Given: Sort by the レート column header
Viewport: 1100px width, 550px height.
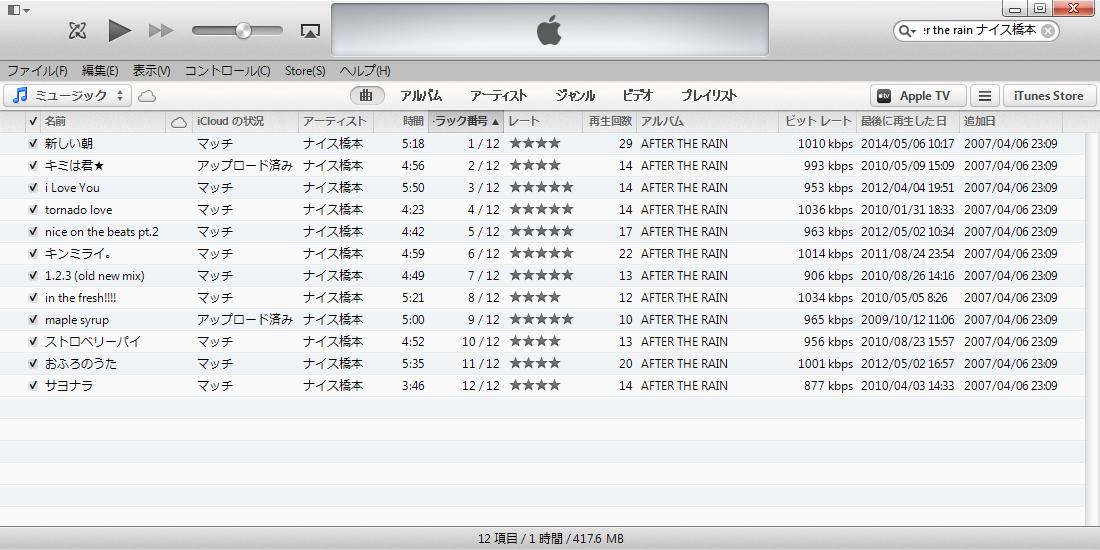Looking at the screenshot, I should point(543,121).
